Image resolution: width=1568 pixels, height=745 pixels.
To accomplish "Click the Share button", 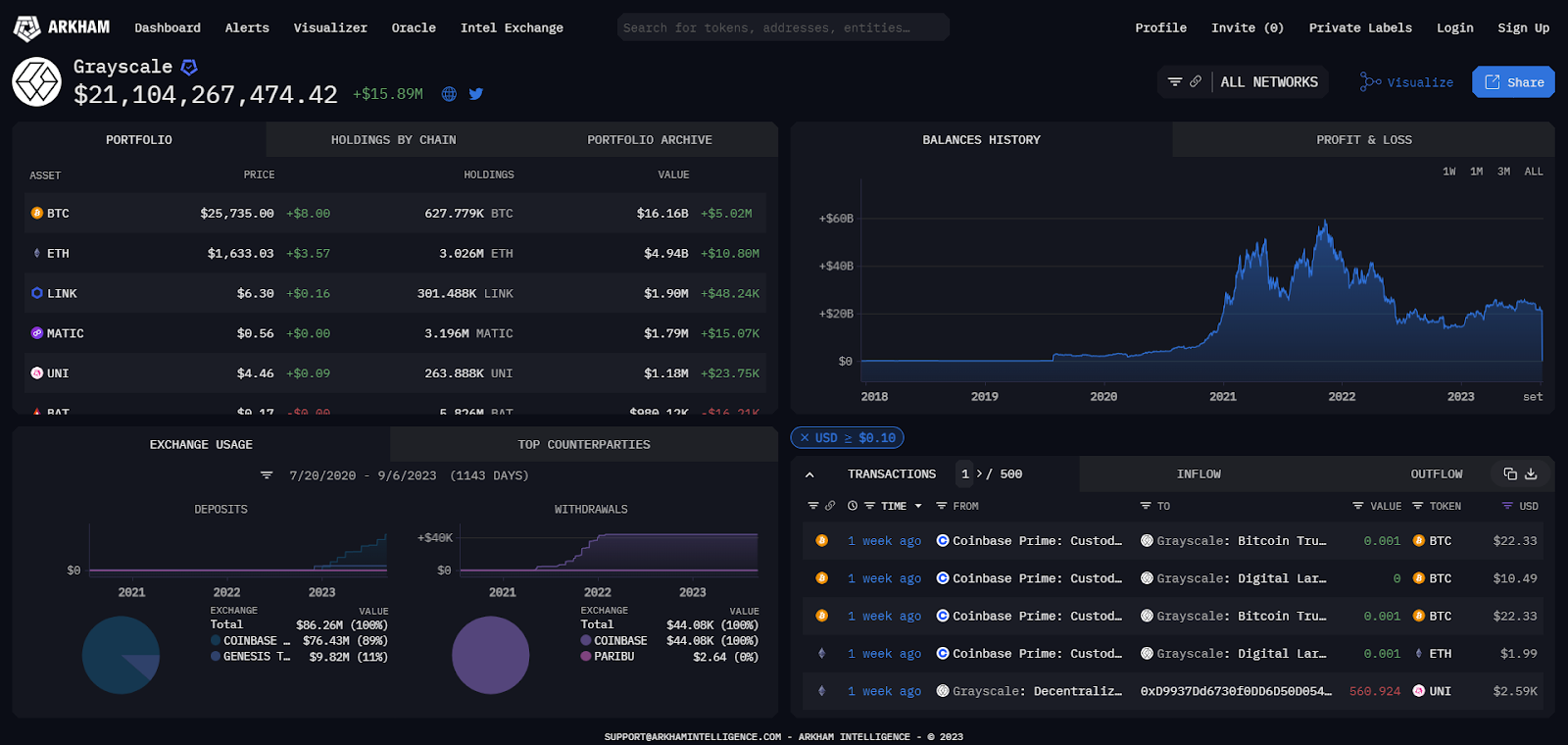I will tap(1513, 82).
